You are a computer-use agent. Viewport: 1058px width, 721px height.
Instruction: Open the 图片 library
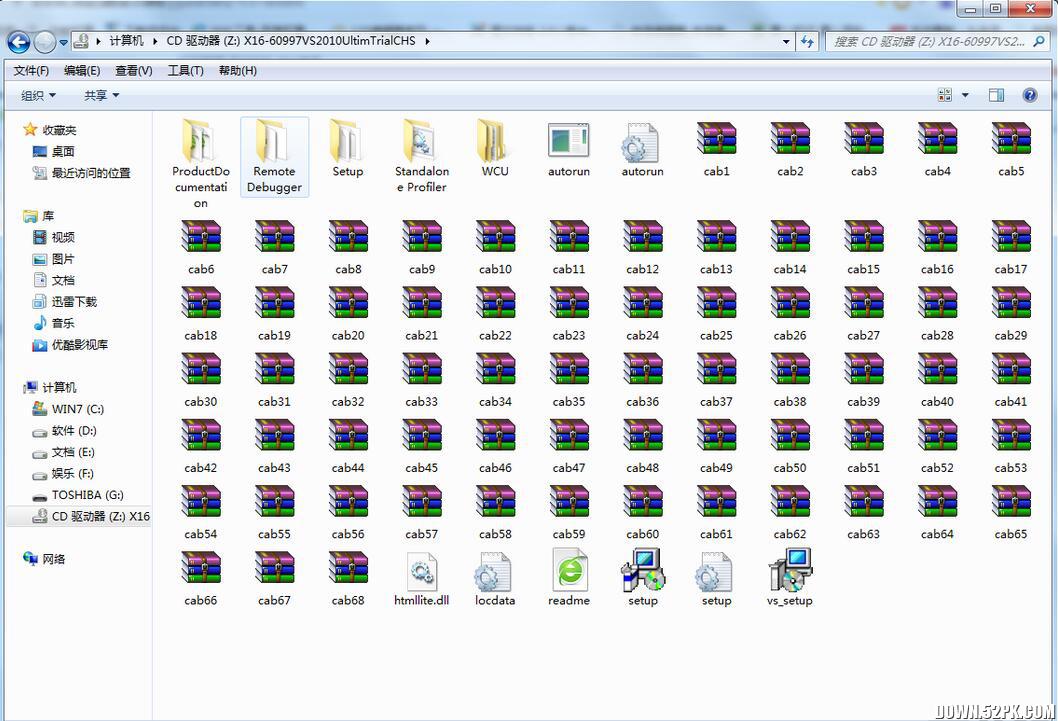tap(63, 259)
